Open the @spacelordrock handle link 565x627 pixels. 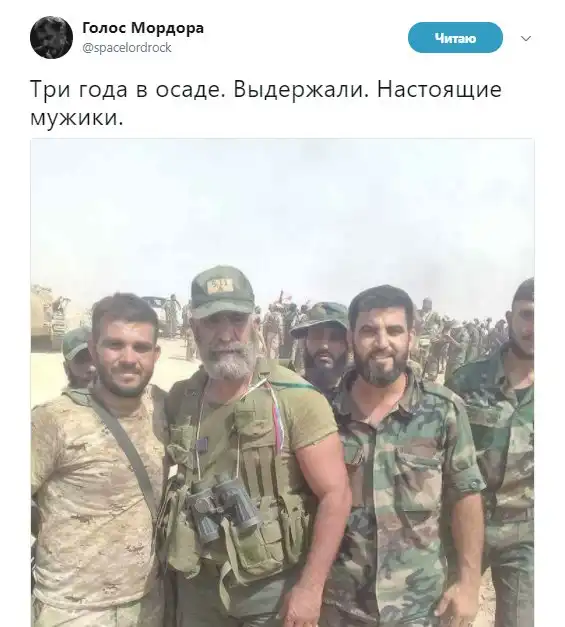click(127, 48)
